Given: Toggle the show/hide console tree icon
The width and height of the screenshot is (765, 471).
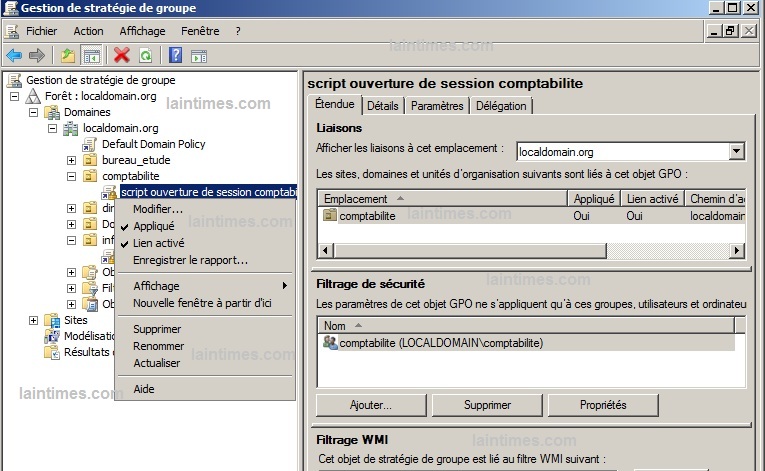Looking at the screenshot, I should point(91,55).
